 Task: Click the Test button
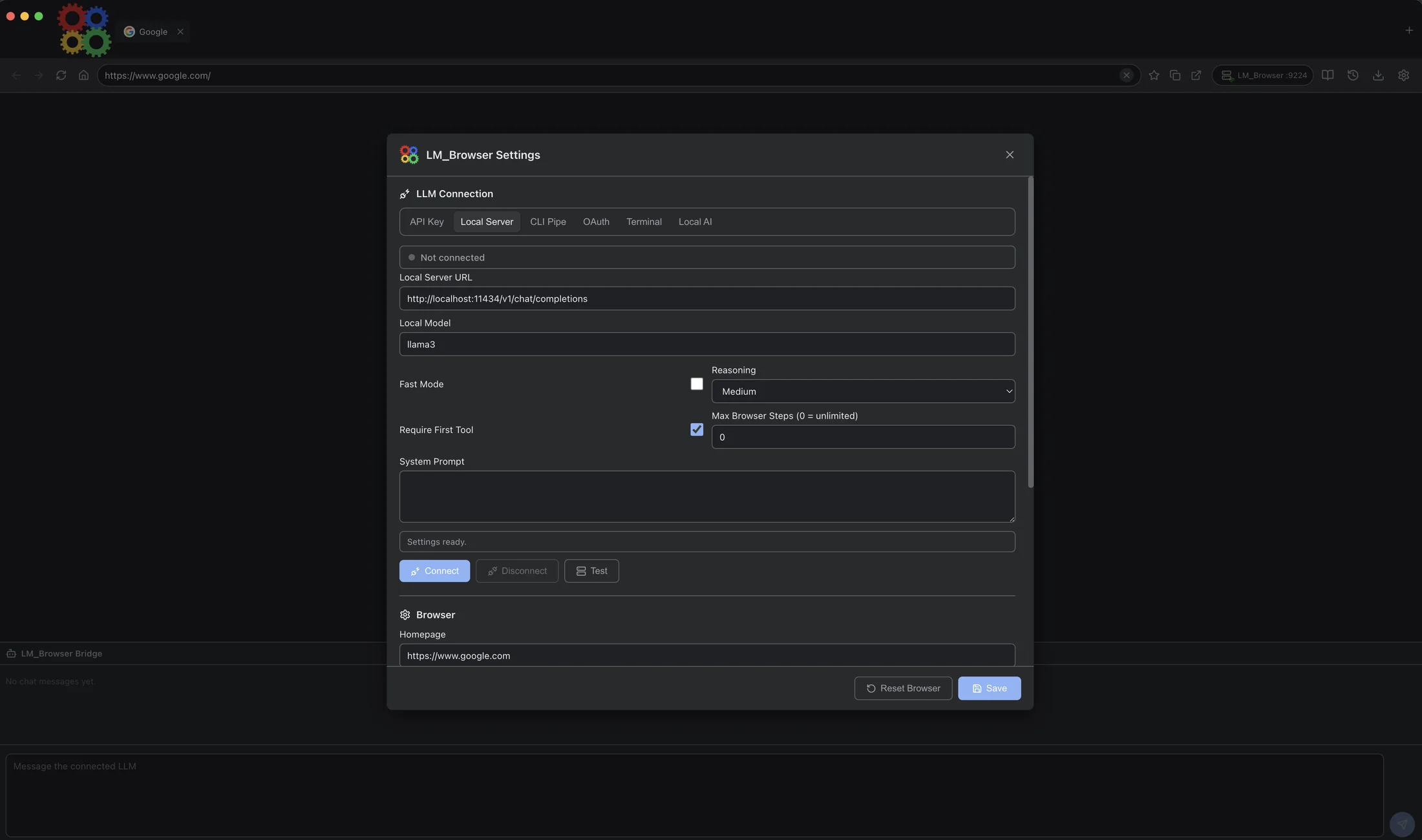591,571
